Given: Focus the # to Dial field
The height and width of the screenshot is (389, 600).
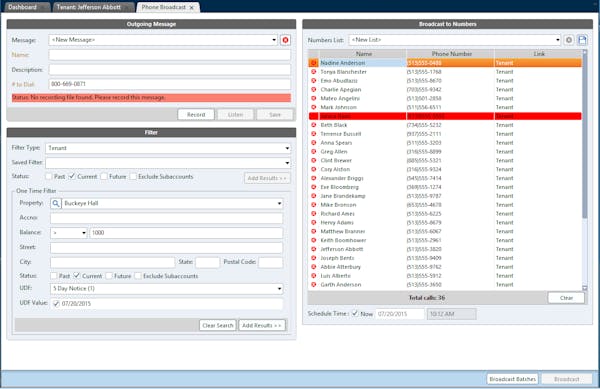Looking at the screenshot, I should tap(170, 84).
